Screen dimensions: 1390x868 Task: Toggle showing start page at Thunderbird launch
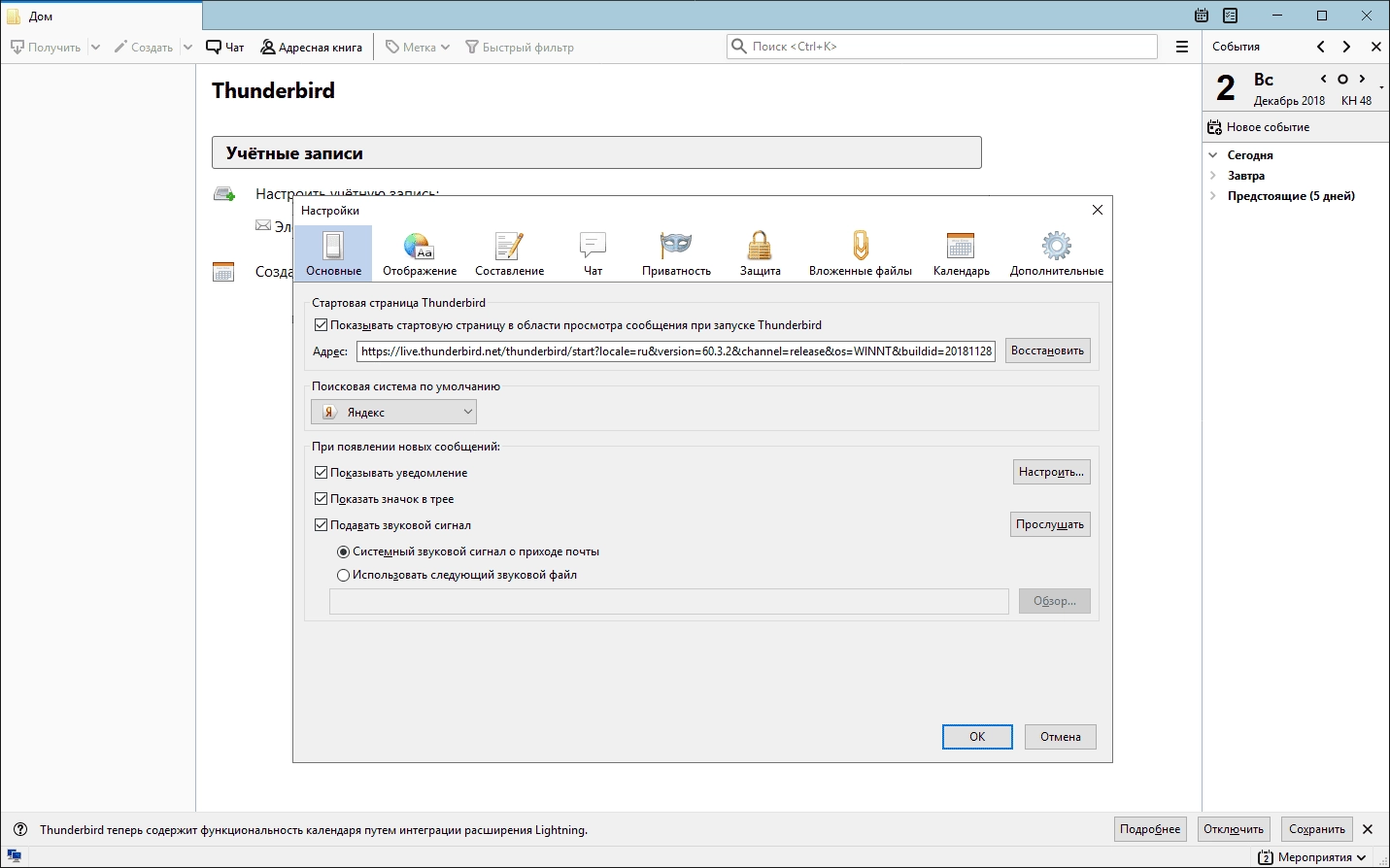pyautogui.click(x=322, y=325)
